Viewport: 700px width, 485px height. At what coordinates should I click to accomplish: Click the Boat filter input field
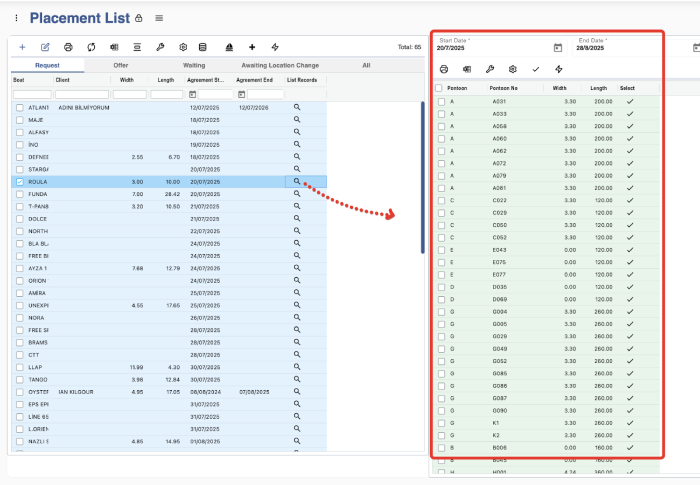point(33,94)
